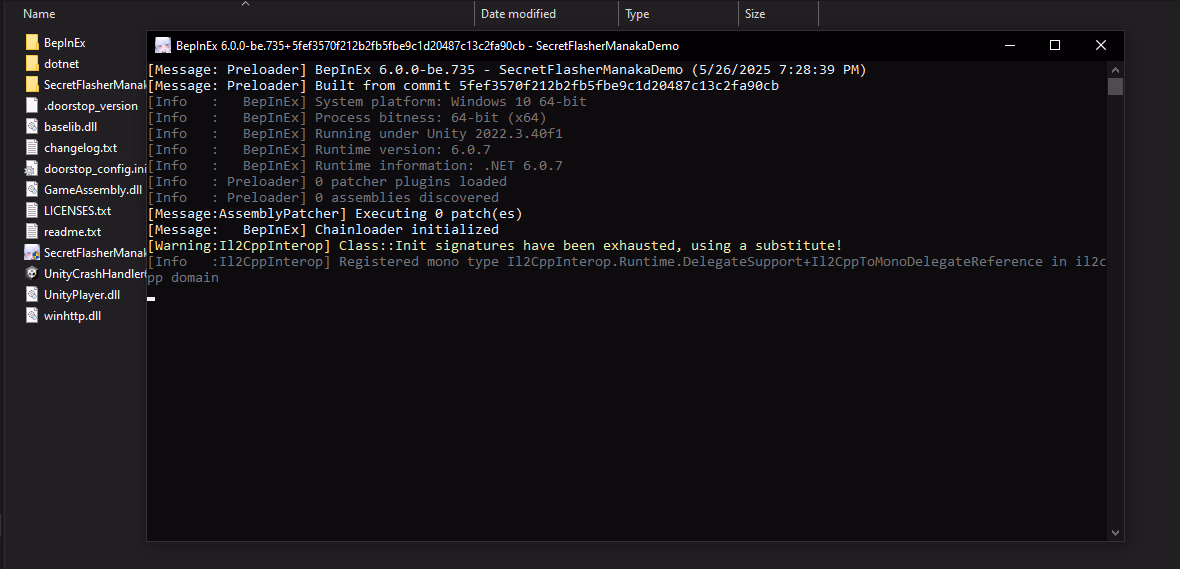The width and height of the screenshot is (1180, 569).
Task: Select the doorstop_config.ini file icon
Action: tap(32, 169)
